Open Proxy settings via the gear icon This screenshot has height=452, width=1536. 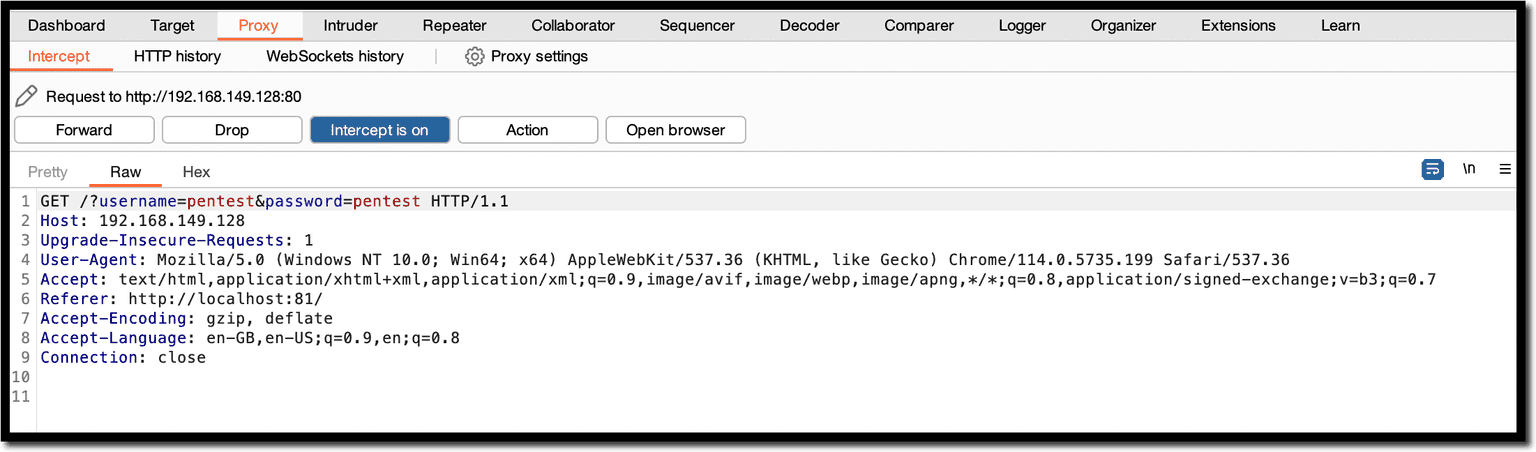tap(475, 57)
